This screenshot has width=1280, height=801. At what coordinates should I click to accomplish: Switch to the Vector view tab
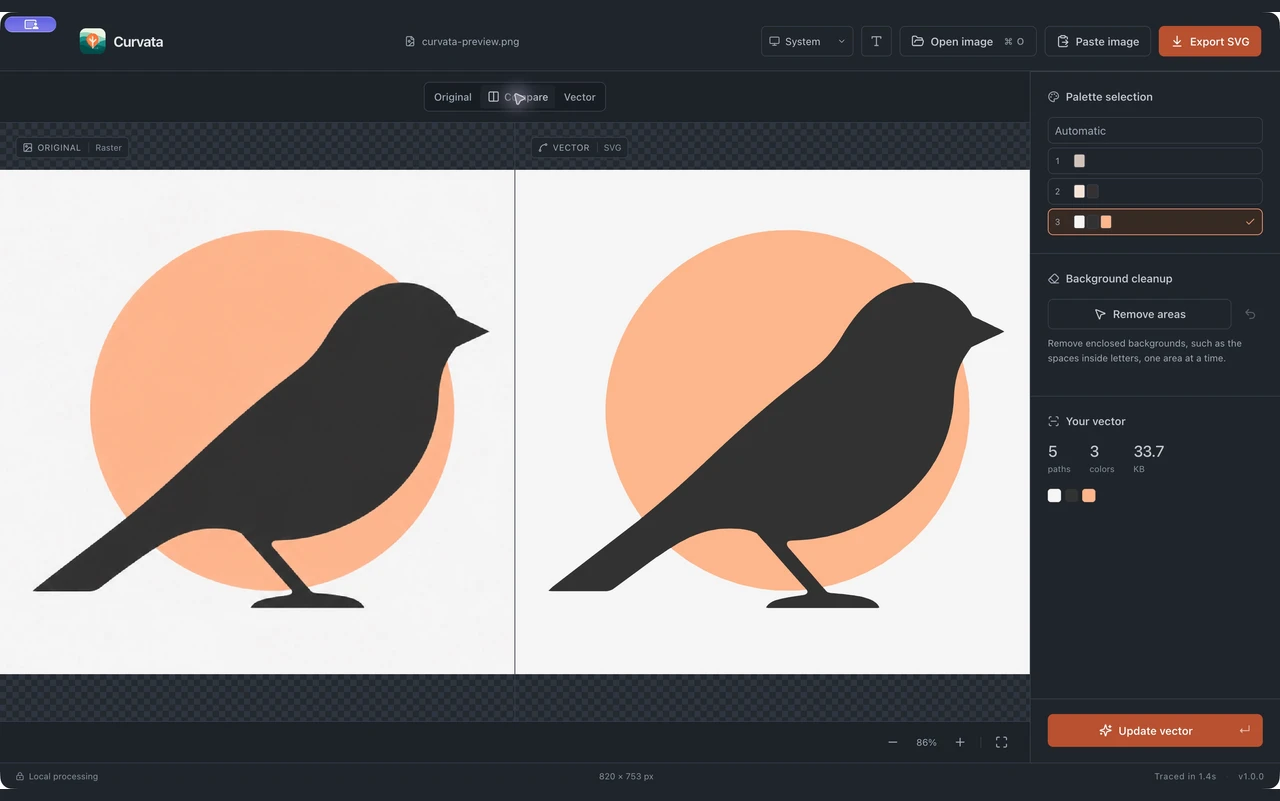[x=580, y=97]
